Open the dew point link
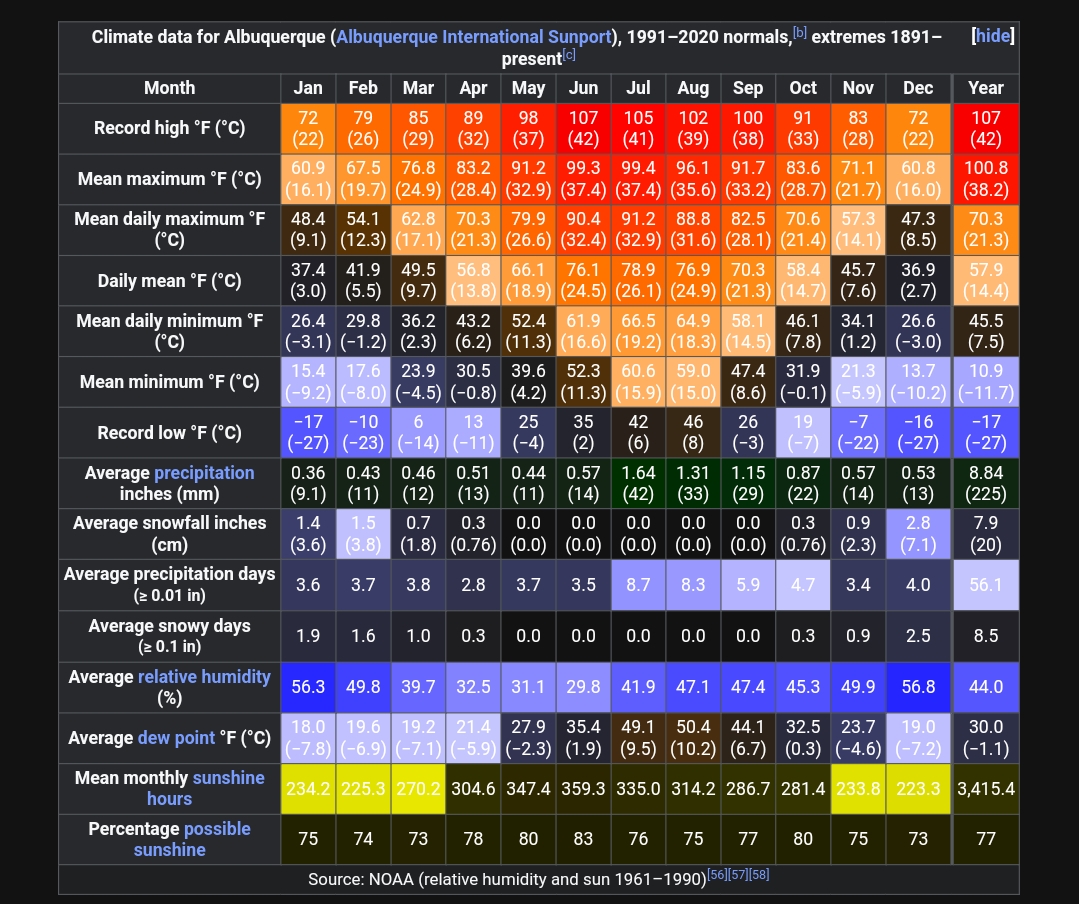The image size is (1079, 904). coord(176,738)
